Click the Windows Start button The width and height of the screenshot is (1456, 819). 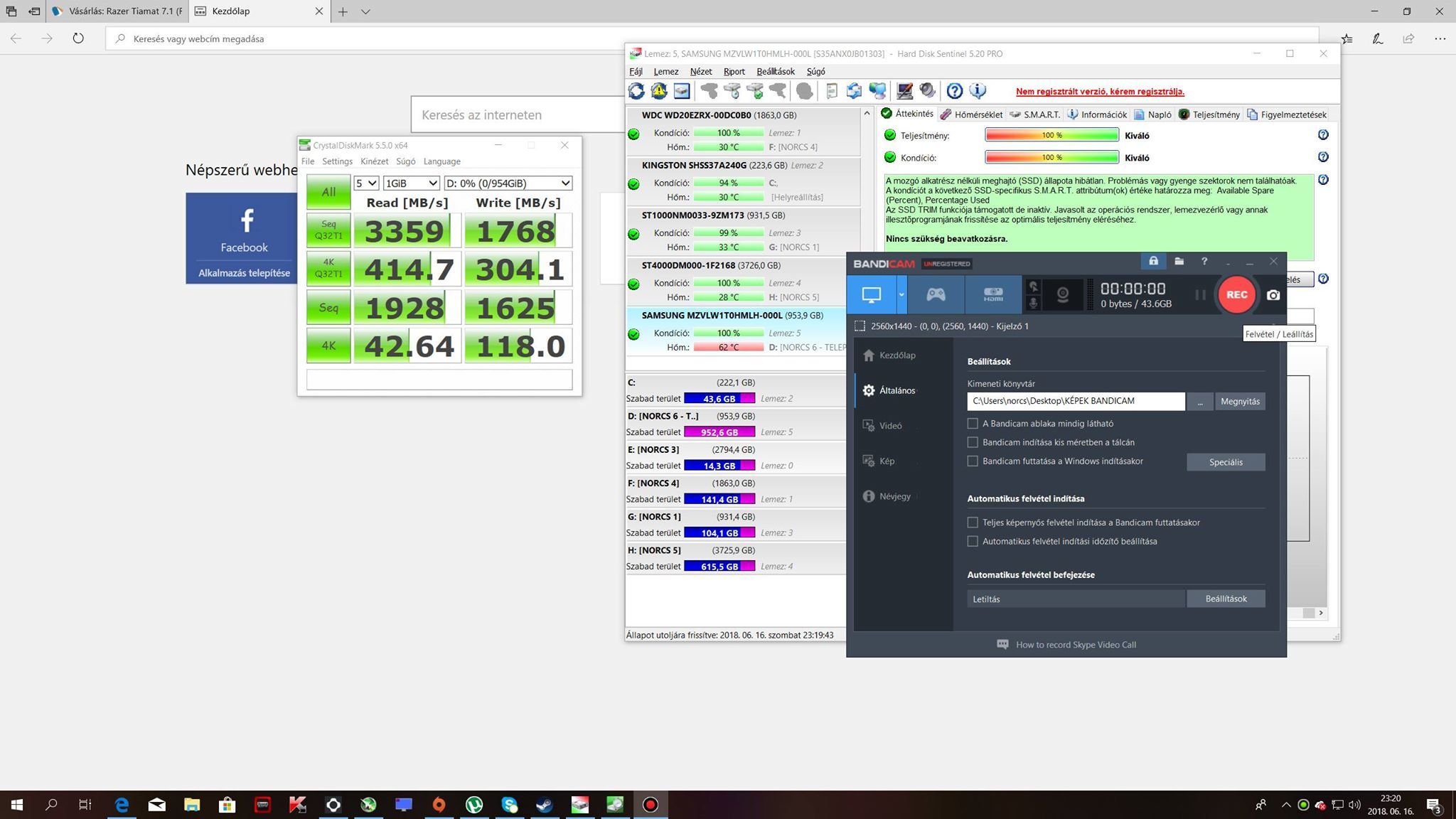(x=17, y=805)
